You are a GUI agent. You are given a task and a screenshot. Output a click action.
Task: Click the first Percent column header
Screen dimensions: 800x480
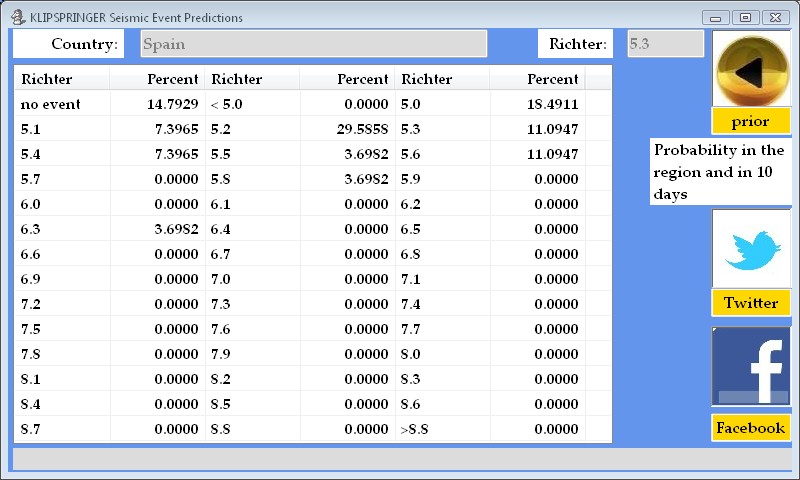click(157, 79)
